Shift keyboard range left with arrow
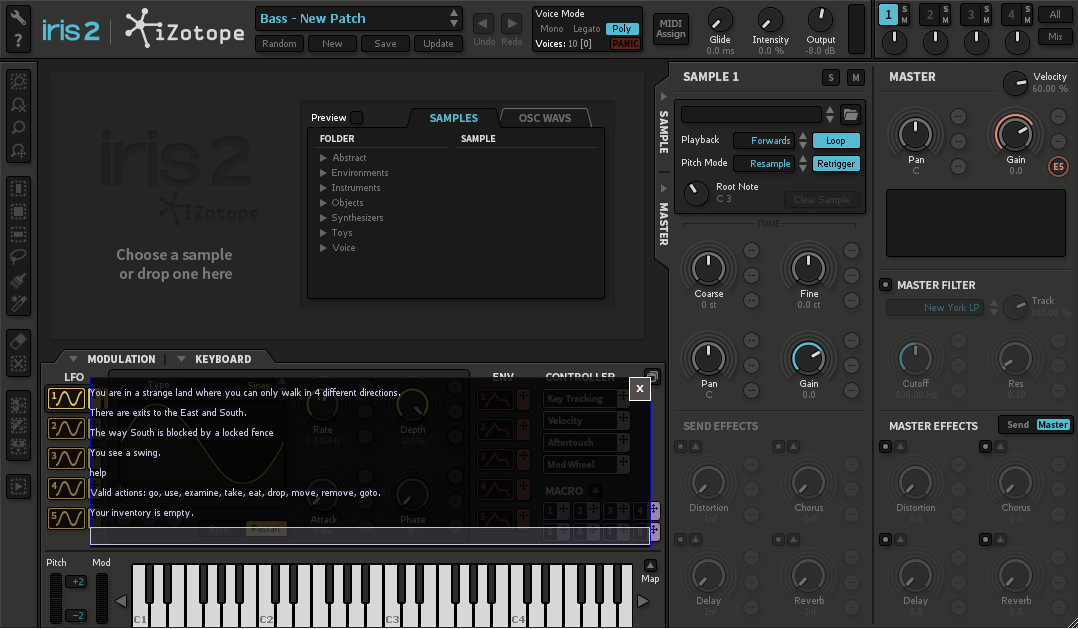The image size is (1078, 629). (121, 601)
